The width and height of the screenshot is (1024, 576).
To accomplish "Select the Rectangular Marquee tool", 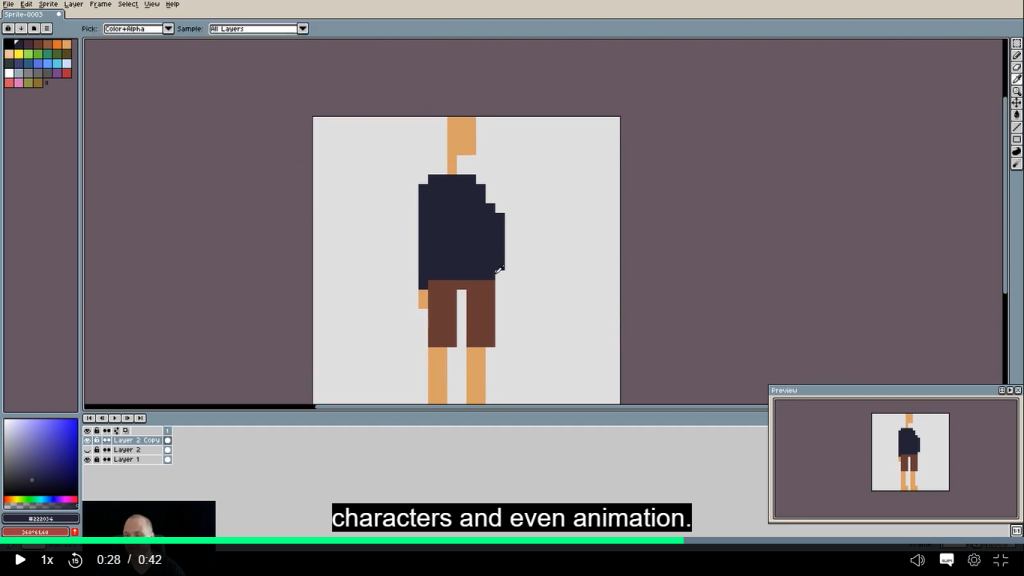I will coord(1016,43).
